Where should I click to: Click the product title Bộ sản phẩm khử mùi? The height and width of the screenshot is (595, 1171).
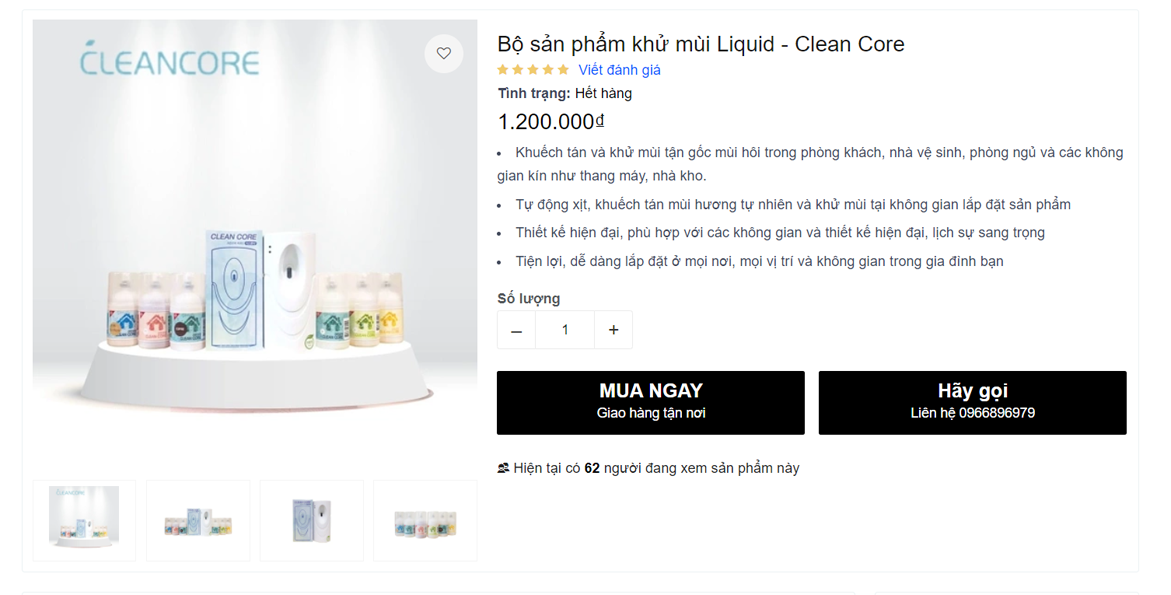point(700,44)
